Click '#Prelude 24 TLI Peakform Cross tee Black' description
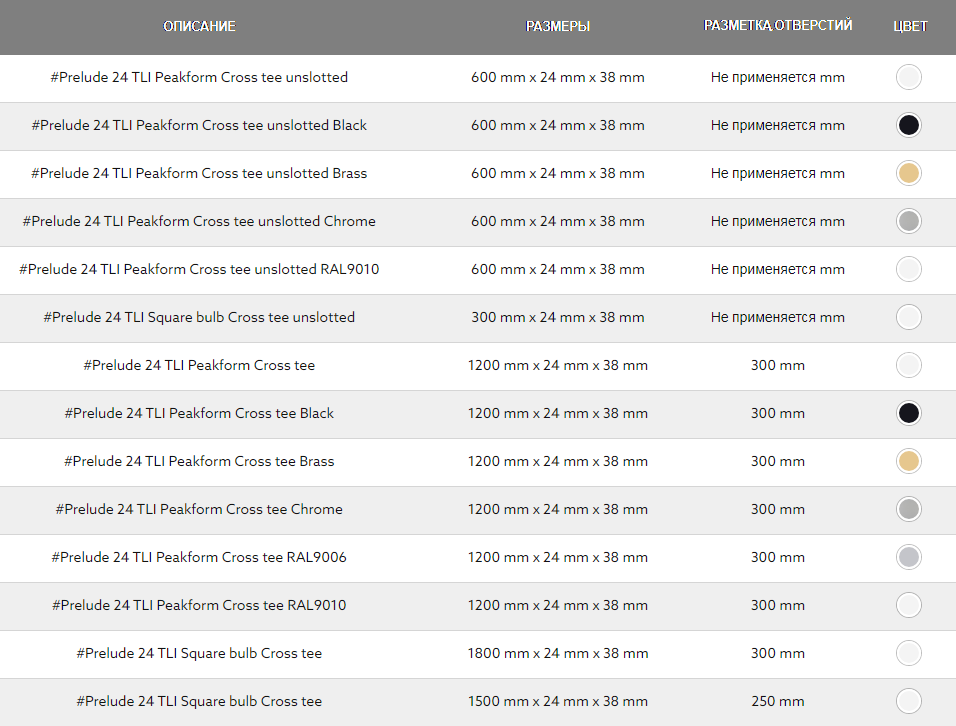 pos(199,413)
